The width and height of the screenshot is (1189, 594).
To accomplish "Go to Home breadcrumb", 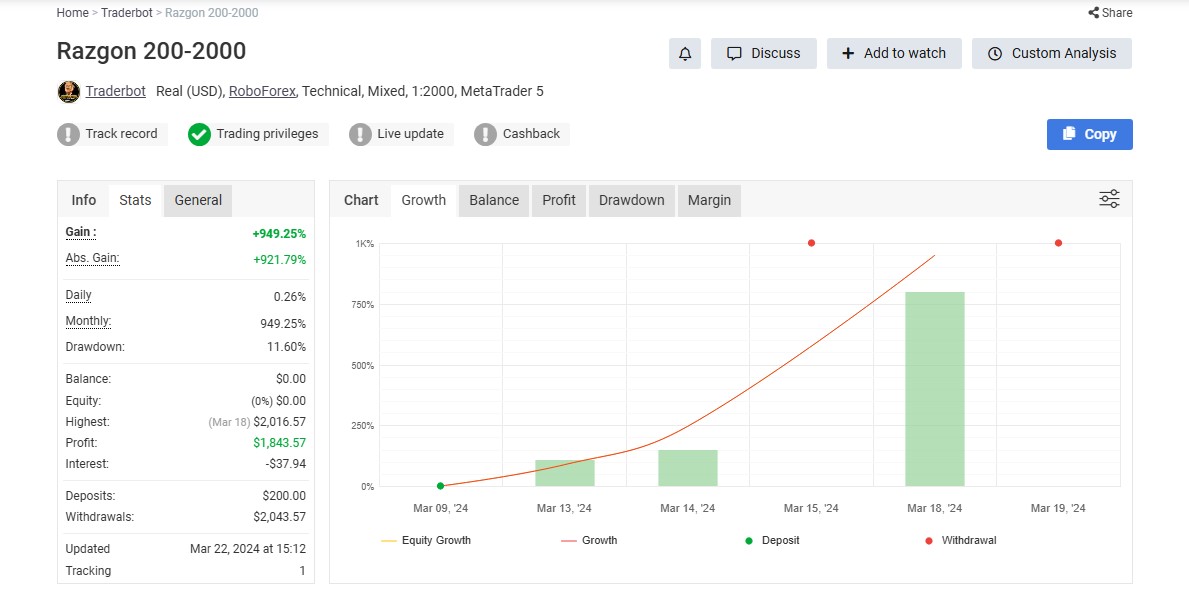I will coord(72,13).
